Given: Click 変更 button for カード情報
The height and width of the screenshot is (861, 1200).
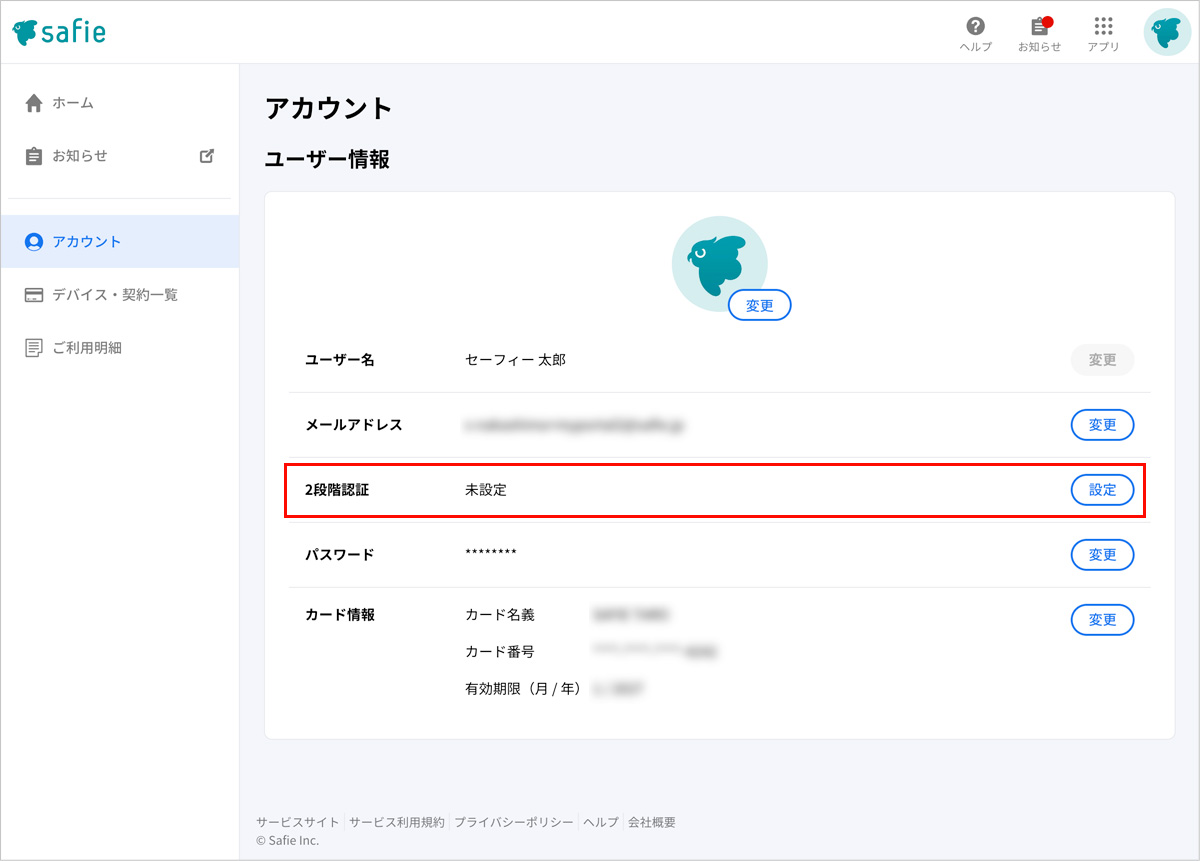Looking at the screenshot, I should coord(1102,620).
